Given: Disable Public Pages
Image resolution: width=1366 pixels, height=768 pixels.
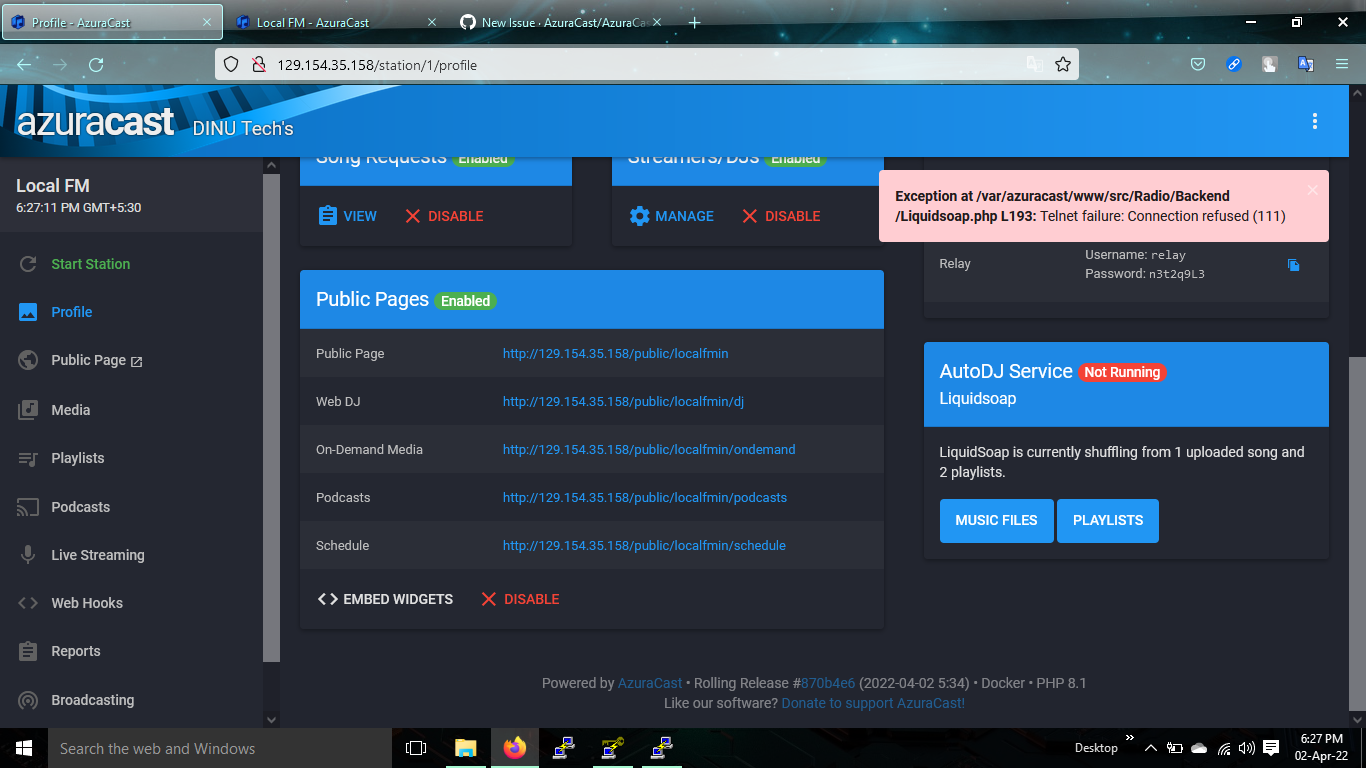Looking at the screenshot, I should pos(519,599).
